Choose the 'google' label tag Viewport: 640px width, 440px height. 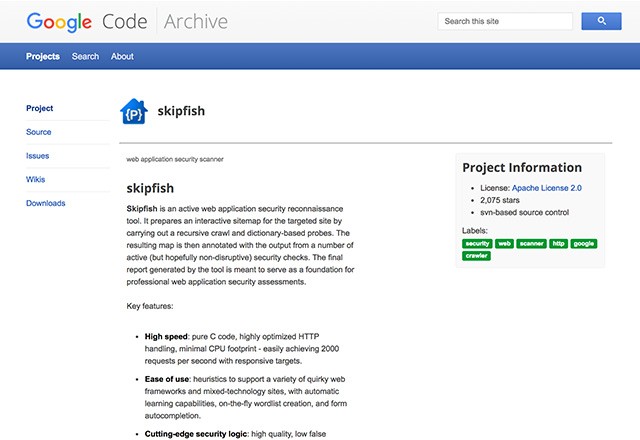click(584, 243)
